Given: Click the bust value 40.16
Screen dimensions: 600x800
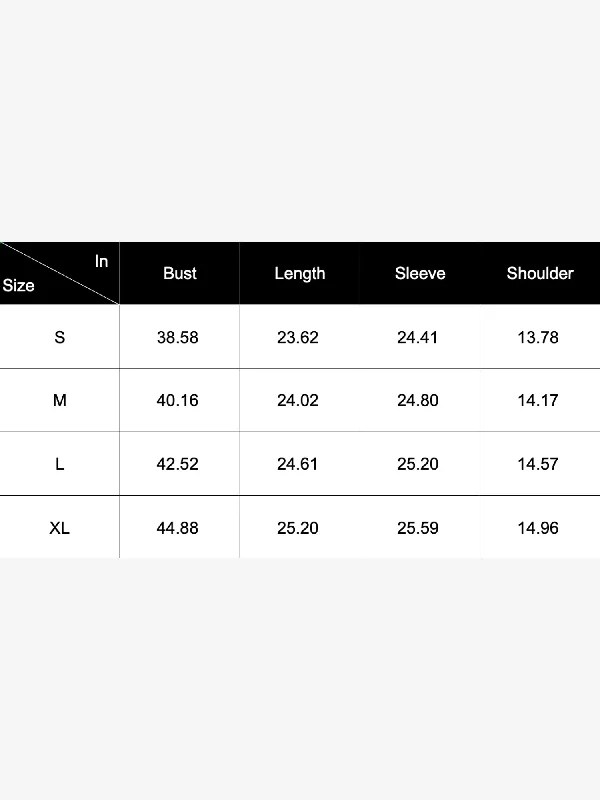Looking at the screenshot, I should coord(178,401).
